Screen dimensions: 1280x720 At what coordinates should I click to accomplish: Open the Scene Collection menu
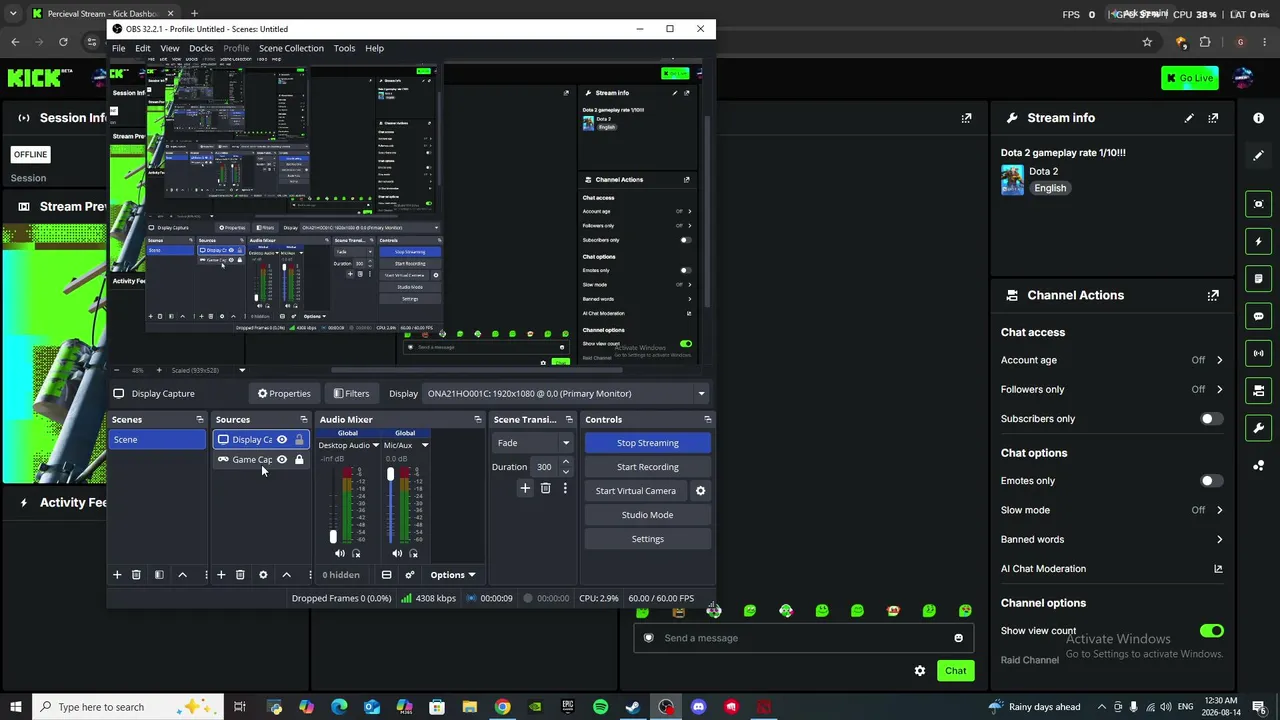291,48
